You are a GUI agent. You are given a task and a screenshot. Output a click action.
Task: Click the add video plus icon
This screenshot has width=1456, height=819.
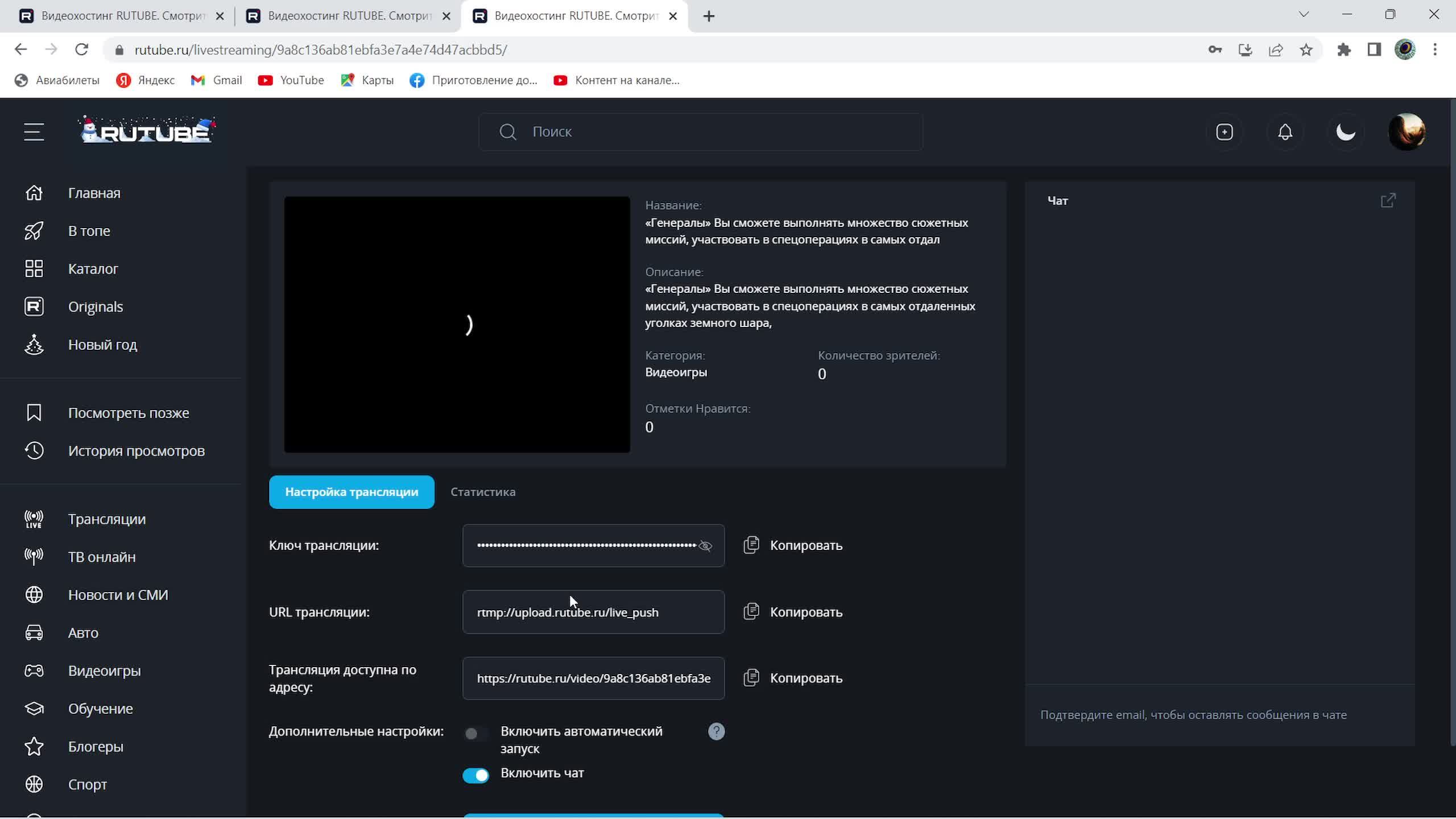point(1224,132)
